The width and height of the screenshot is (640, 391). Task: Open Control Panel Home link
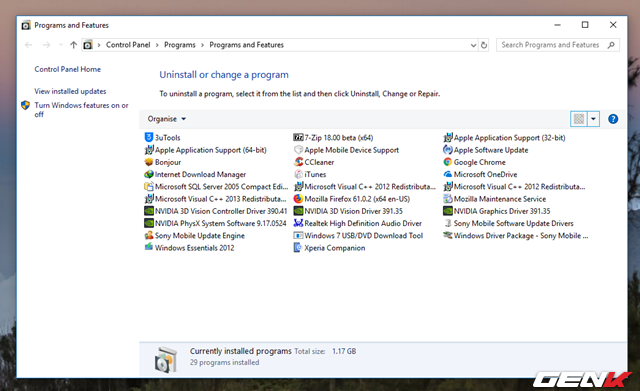point(67,69)
